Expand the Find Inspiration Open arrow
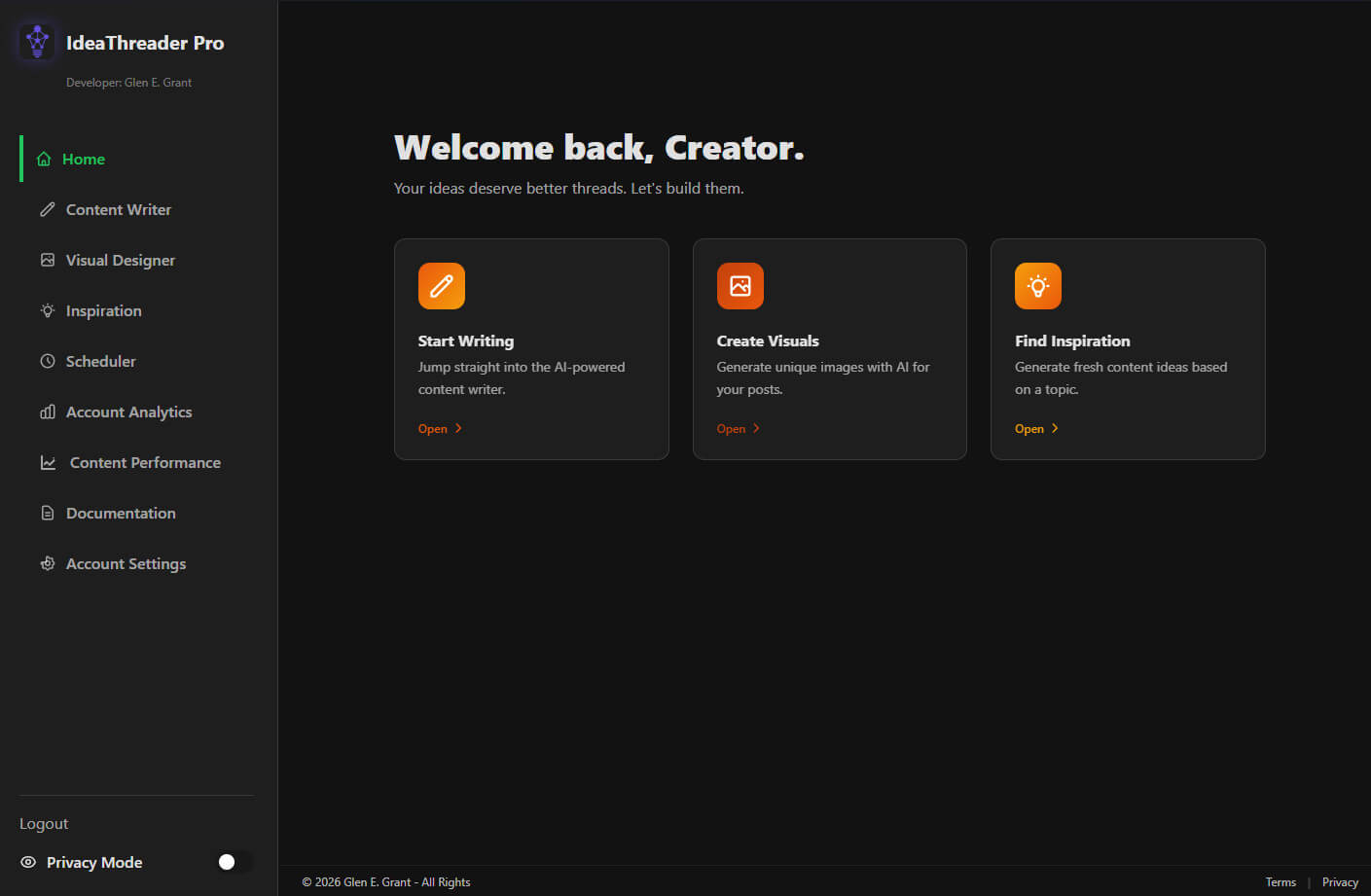 [1055, 428]
